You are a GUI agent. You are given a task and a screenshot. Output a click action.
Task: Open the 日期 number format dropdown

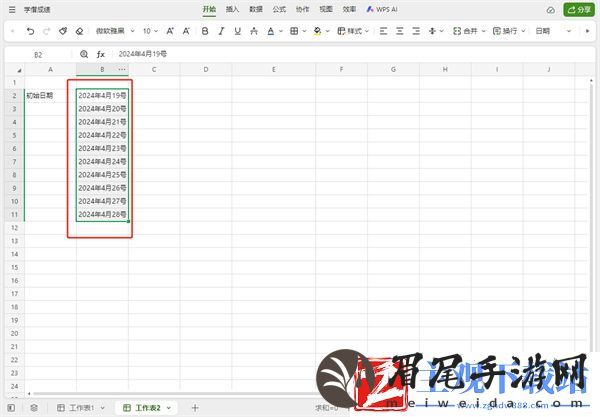pyautogui.click(x=553, y=31)
